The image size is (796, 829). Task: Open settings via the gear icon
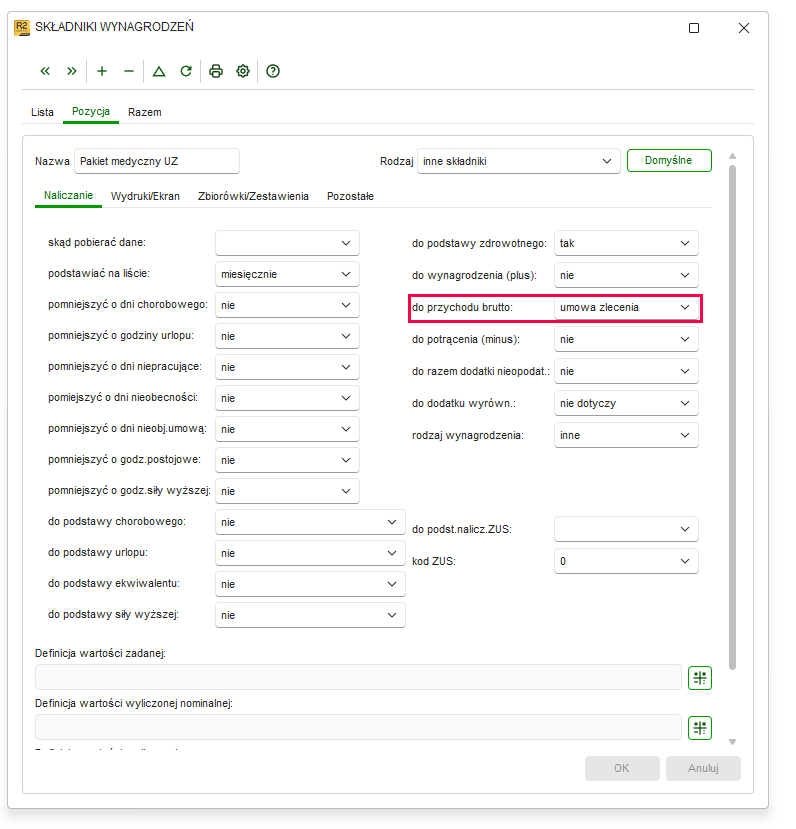243,71
